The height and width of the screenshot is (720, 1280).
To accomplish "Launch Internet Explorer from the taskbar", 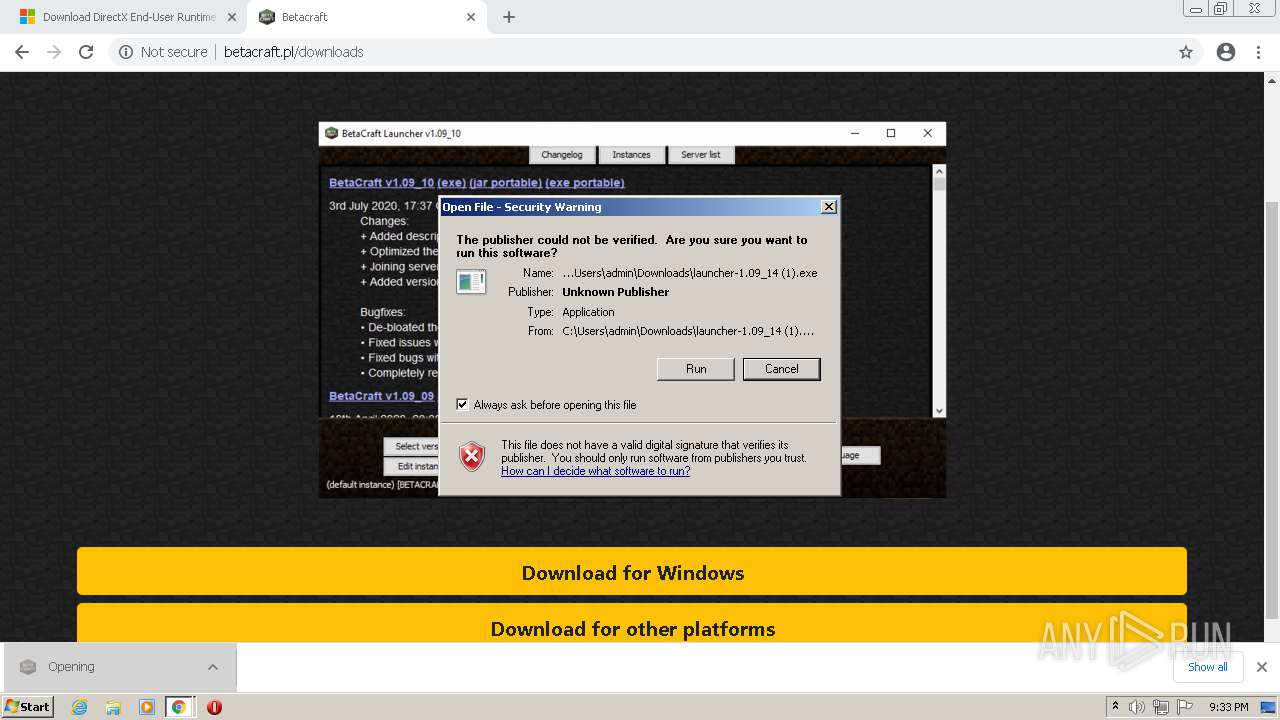I will tap(80, 707).
